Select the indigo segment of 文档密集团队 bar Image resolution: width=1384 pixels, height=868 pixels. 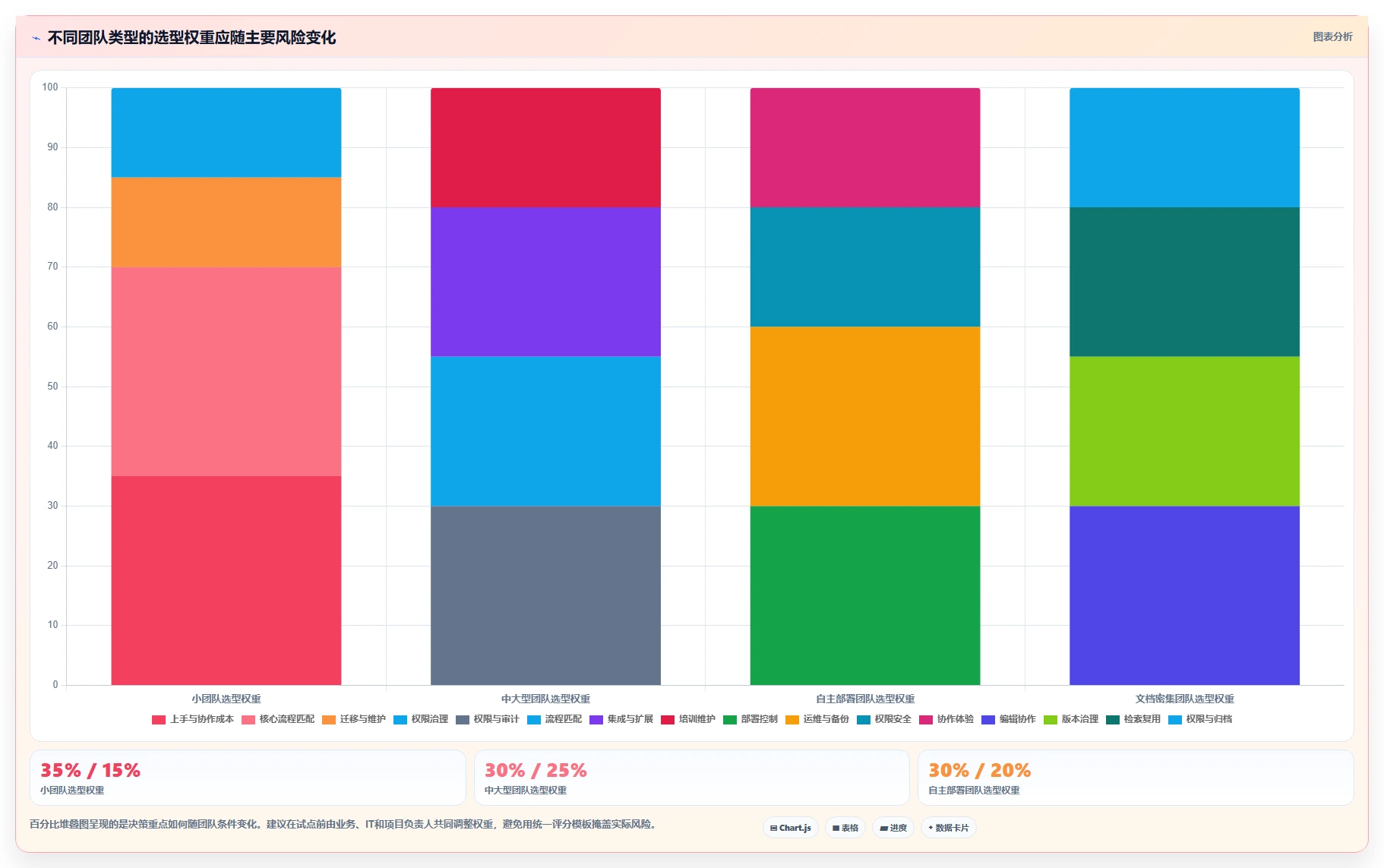tap(1184, 595)
